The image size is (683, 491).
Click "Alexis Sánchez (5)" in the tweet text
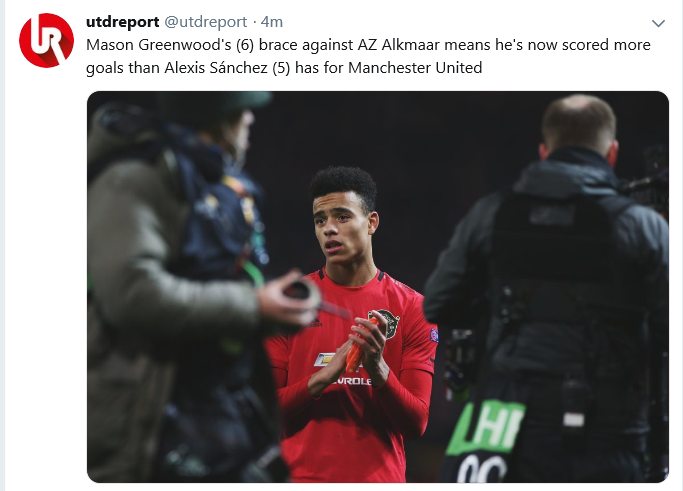click(227, 68)
